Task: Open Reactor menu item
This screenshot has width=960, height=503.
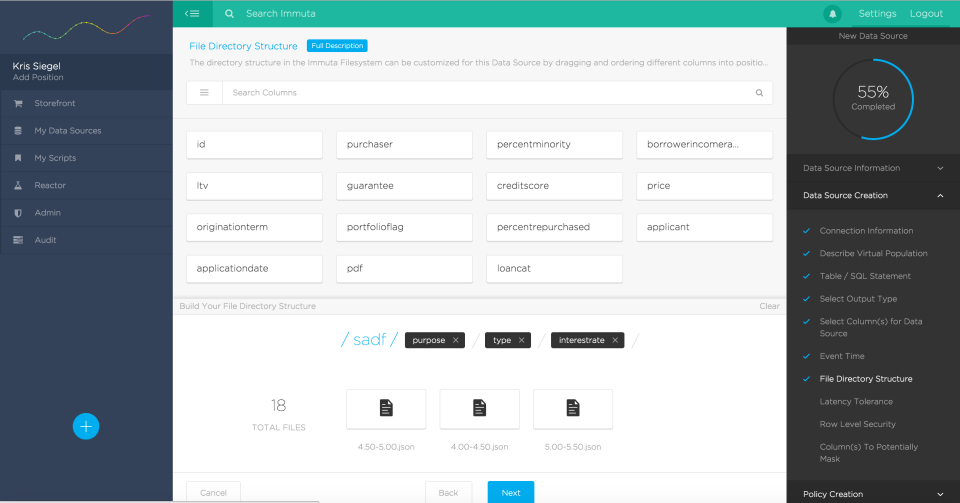Action: click(50, 185)
